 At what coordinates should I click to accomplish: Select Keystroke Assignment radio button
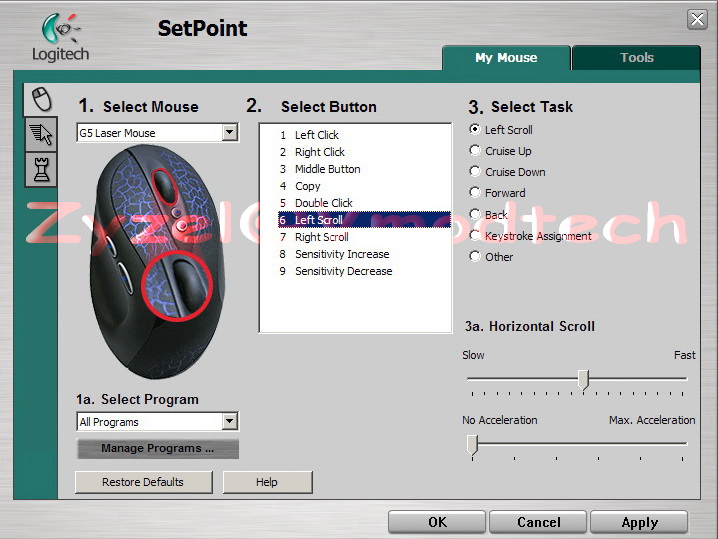click(x=475, y=235)
